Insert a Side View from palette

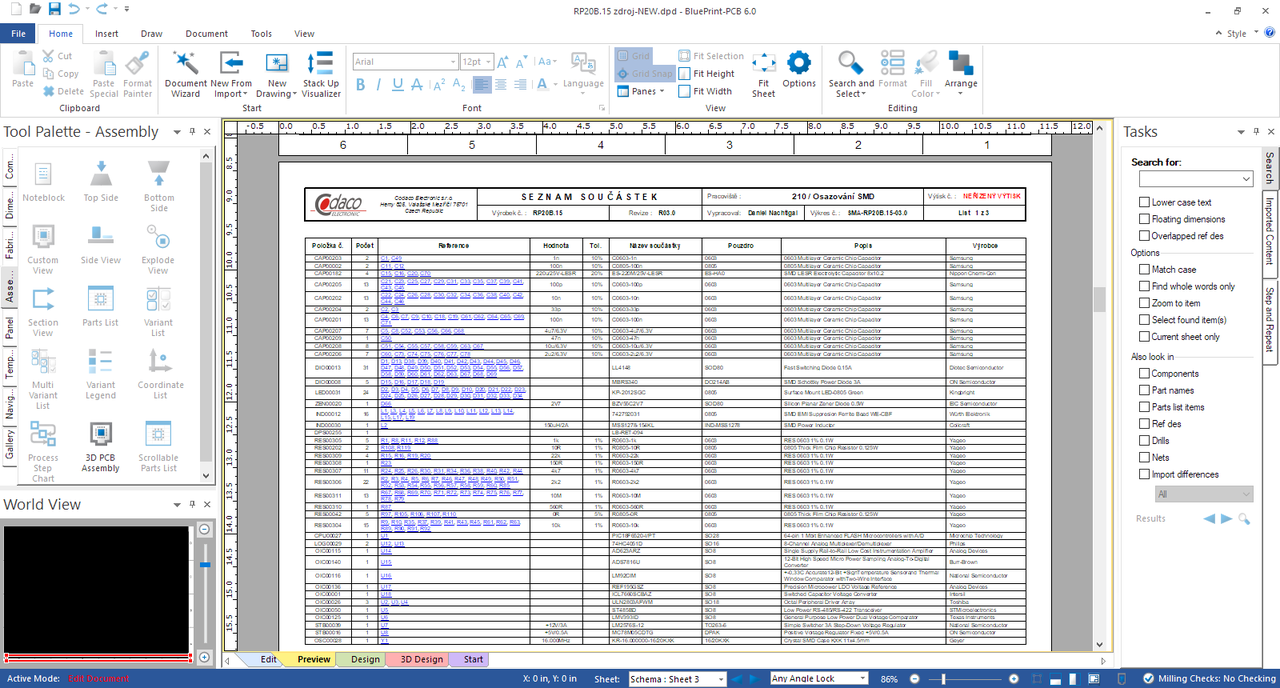(x=100, y=244)
